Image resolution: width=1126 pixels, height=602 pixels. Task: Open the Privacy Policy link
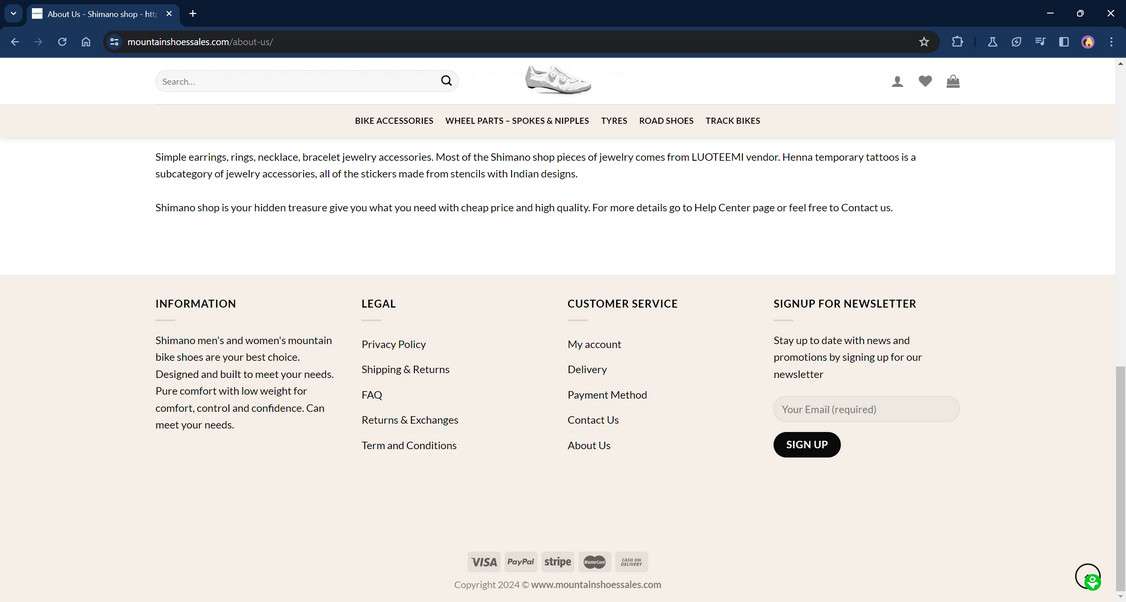point(393,344)
